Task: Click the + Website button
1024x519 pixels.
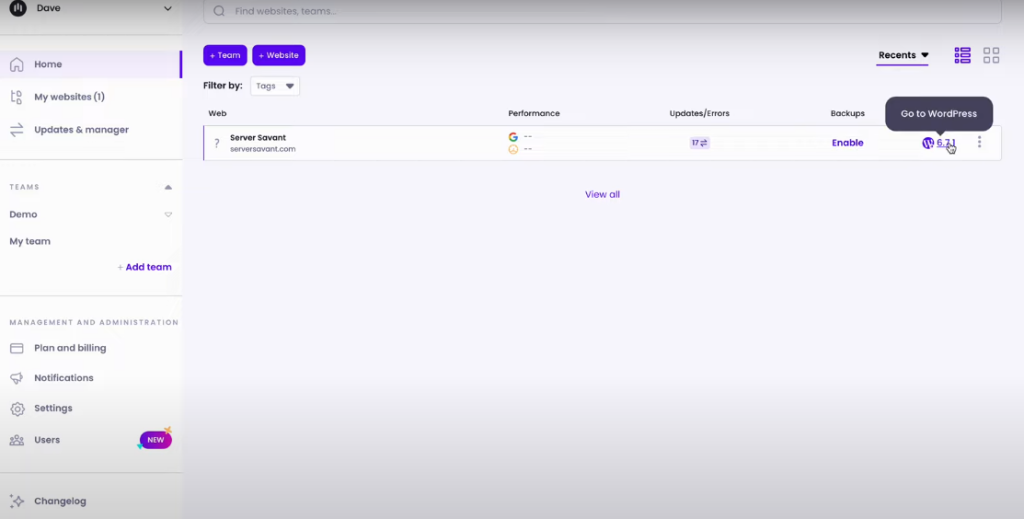Action: point(278,56)
